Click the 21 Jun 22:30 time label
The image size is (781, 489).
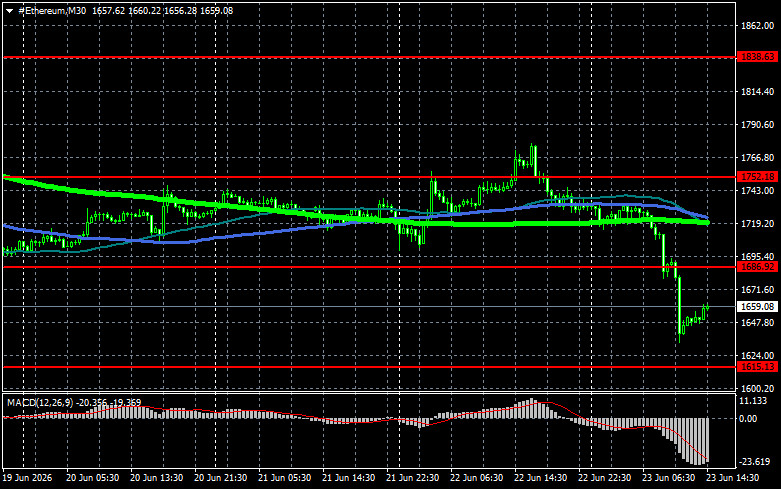(412, 478)
